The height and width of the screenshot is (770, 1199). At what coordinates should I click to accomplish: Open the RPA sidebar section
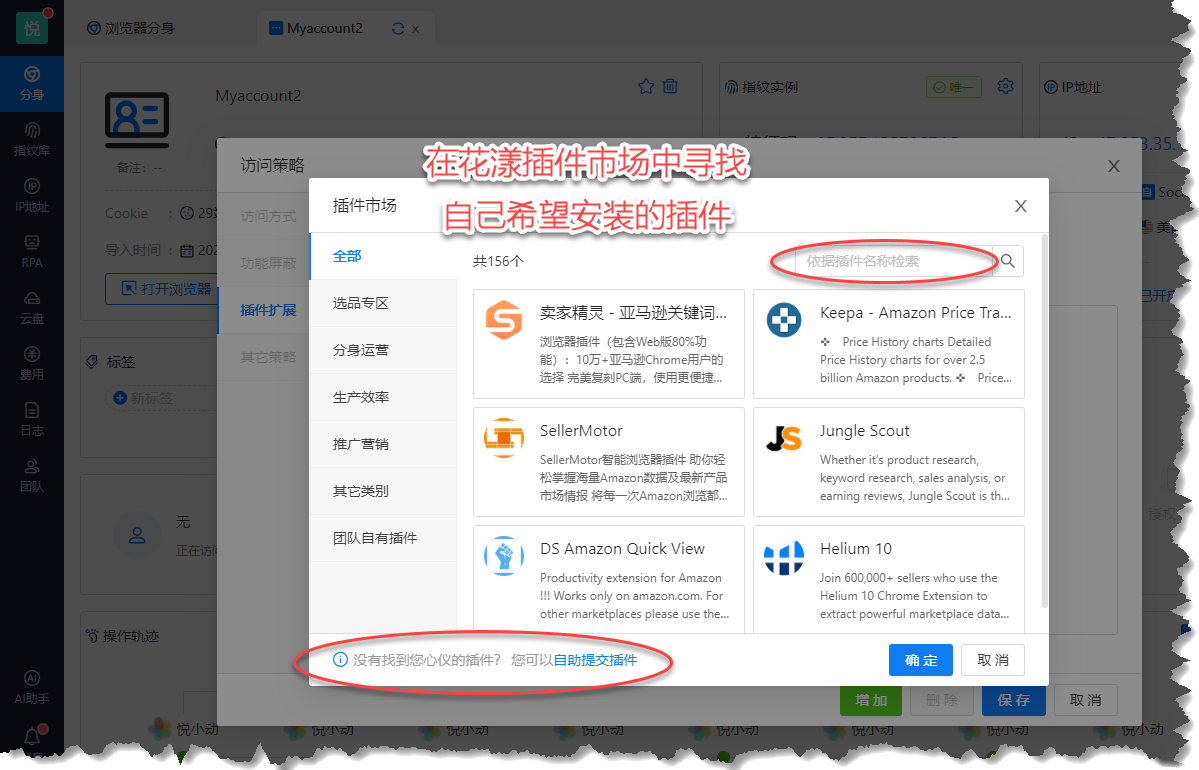(x=31, y=252)
